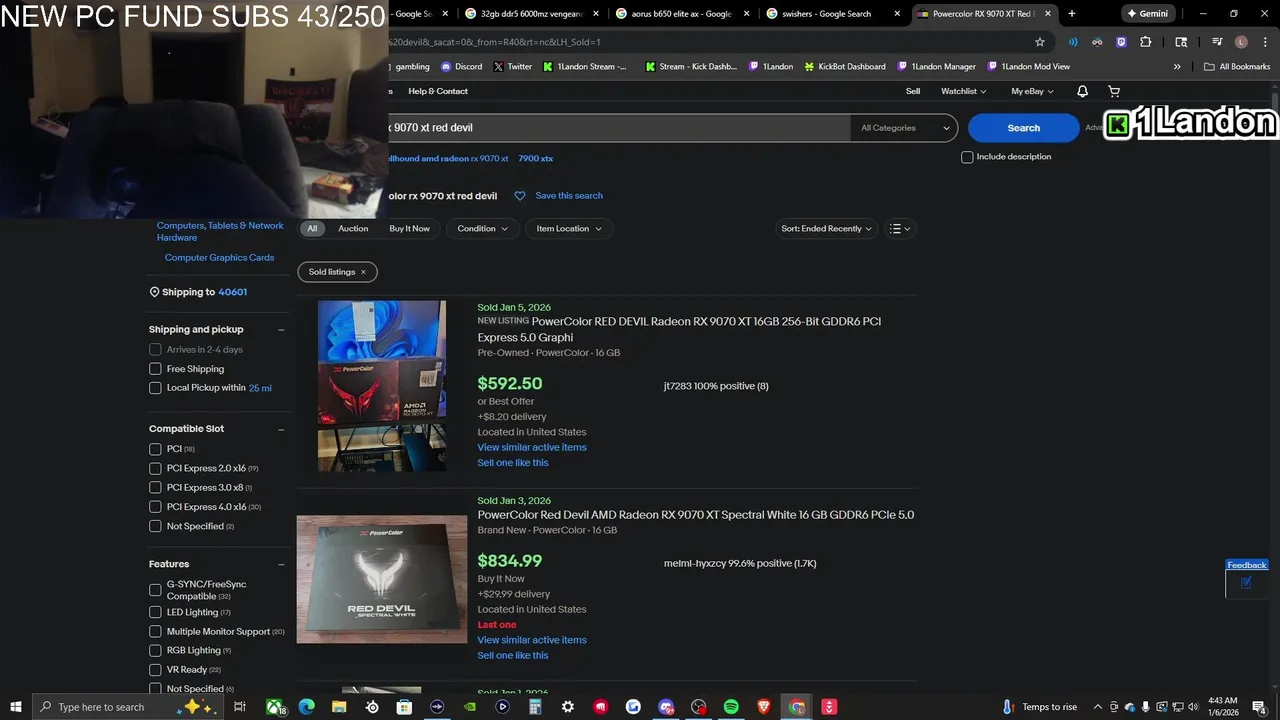Bookmark this page with the star icon
1280x720 pixels.
coord(1040,42)
